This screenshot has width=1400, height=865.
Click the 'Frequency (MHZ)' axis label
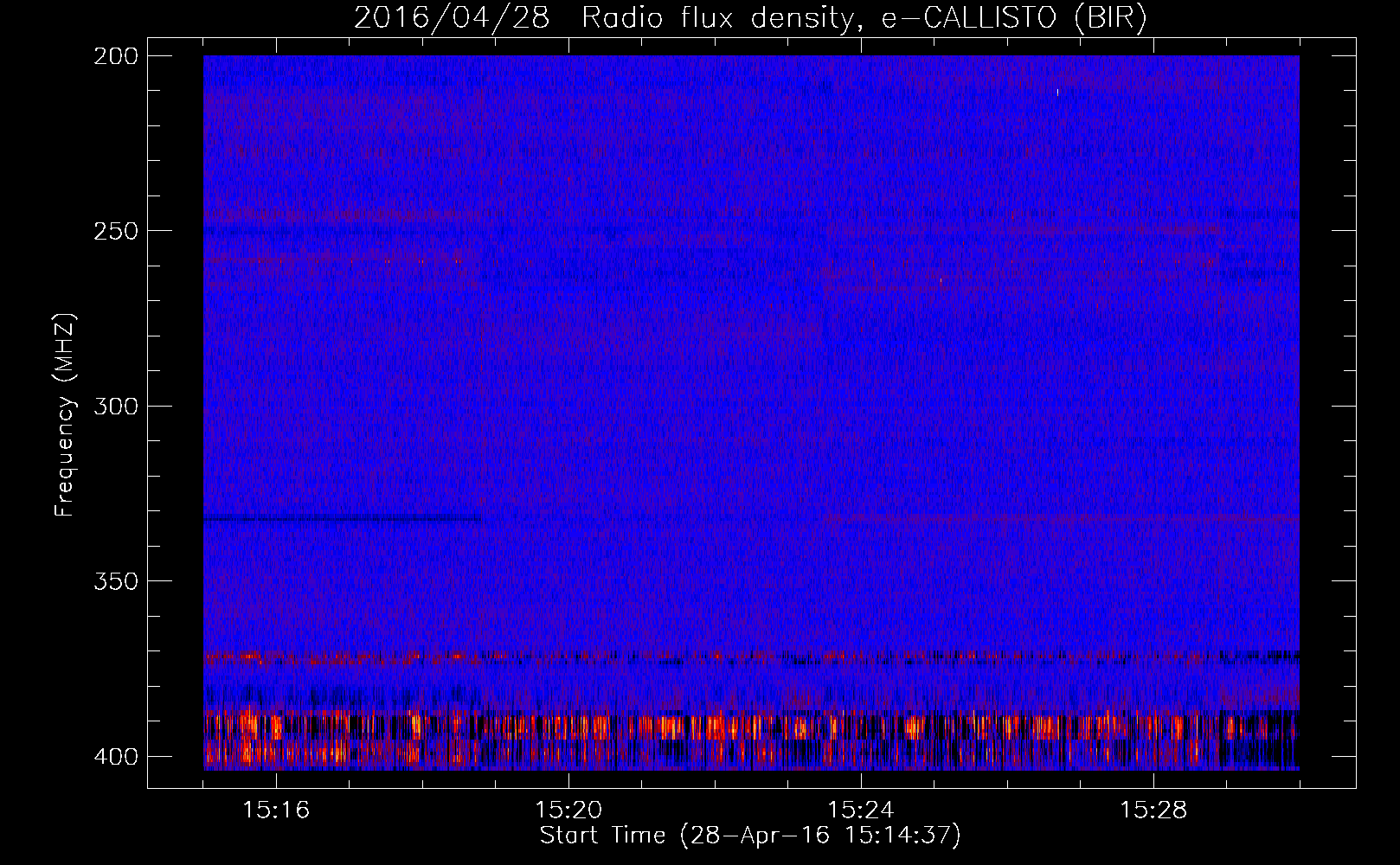click(x=65, y=414)
